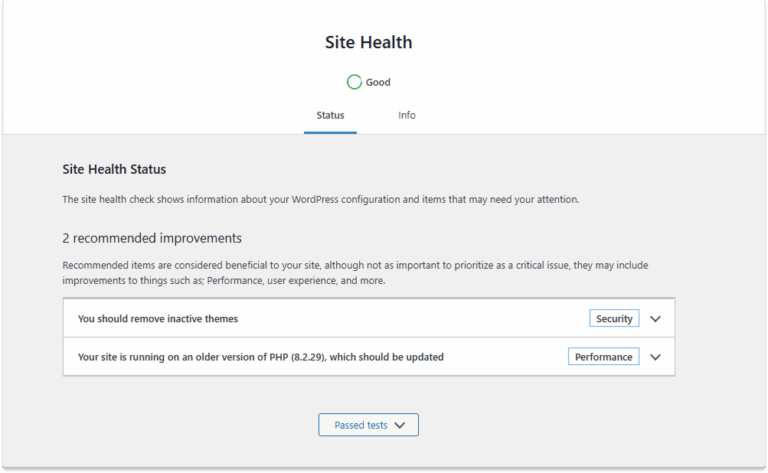Expand the inactive themes row chevron
The width and height of the screenshot is (768, 473).
[x=656, y=319]
